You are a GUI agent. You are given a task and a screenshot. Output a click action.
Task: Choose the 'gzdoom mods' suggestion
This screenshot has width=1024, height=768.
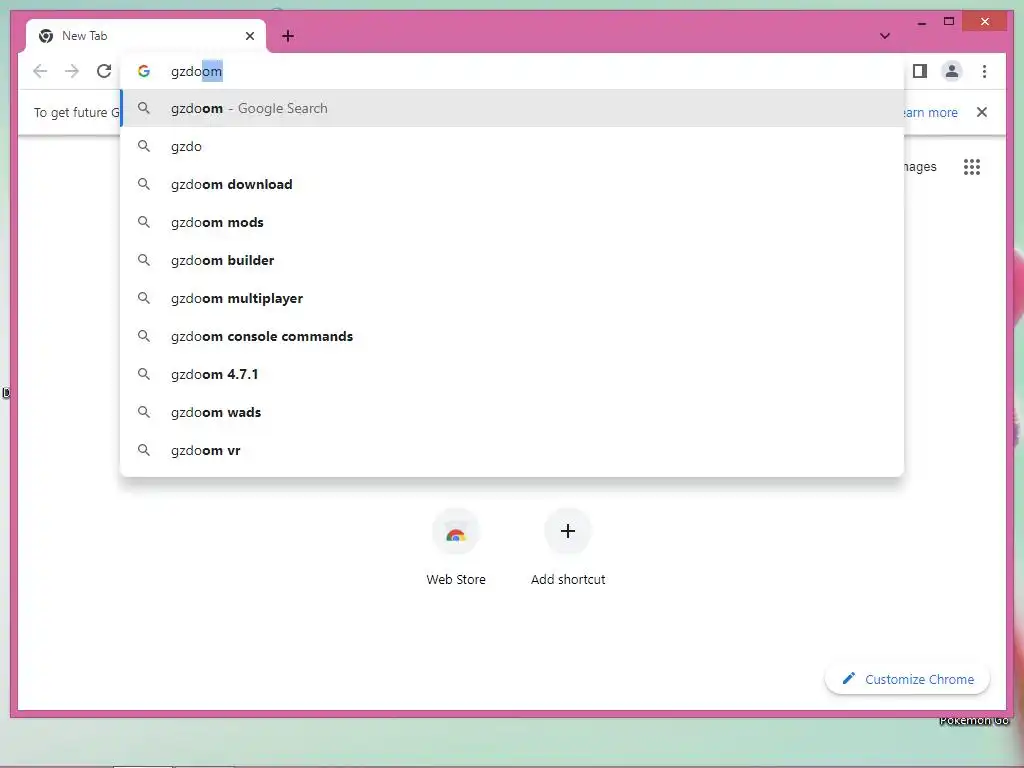(x=513, y=222)
